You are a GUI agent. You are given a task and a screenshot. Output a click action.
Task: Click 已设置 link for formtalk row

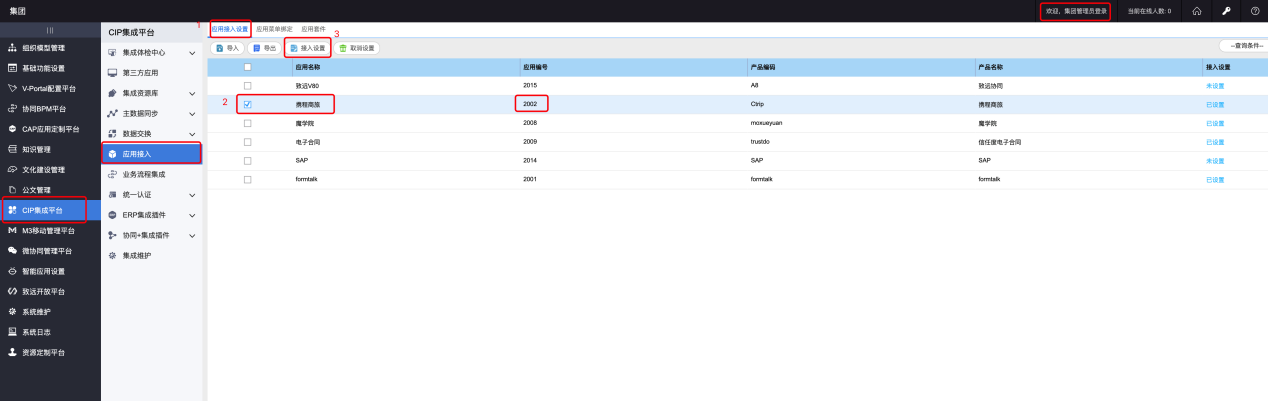coord(1215,179)
